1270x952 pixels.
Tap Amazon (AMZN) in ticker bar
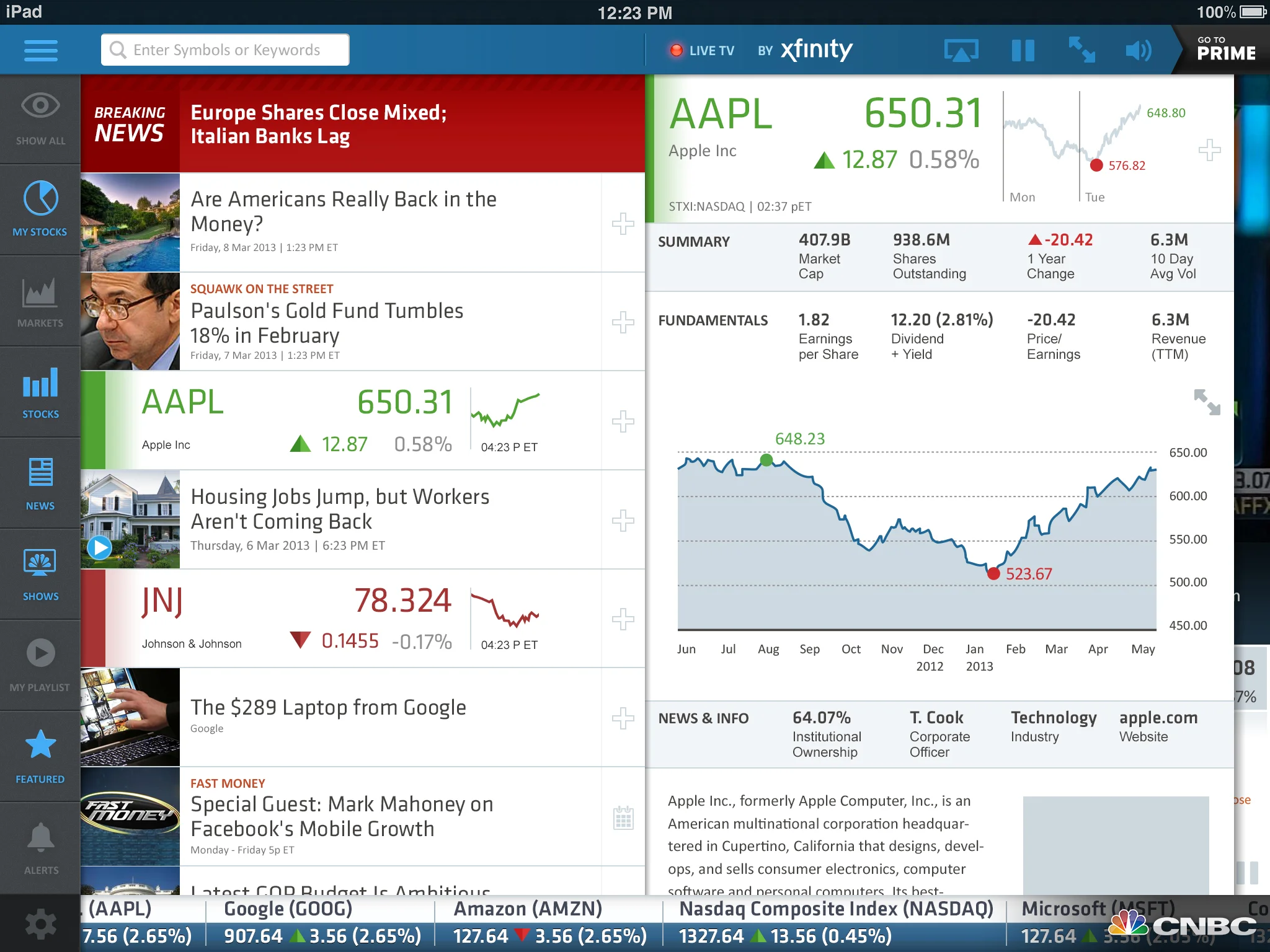[549, 923]
